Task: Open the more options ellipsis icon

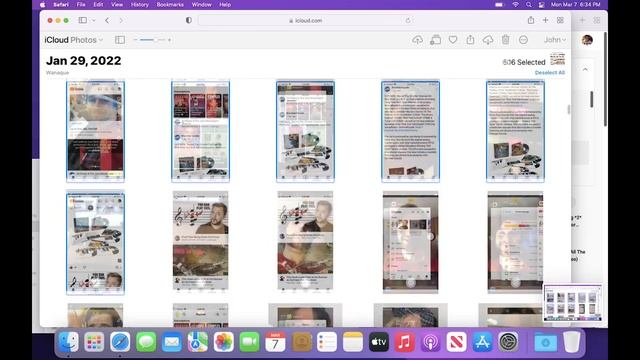Action: 523,40
